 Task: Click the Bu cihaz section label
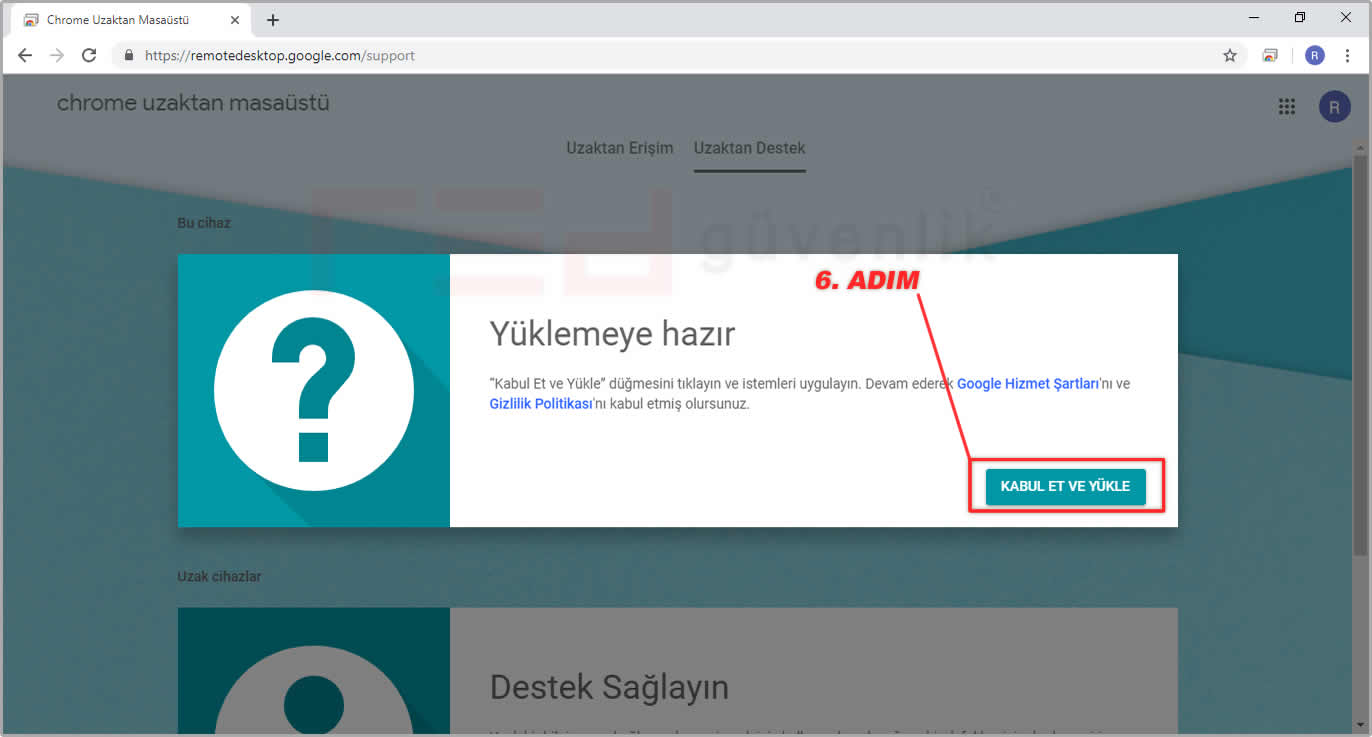[x=204, y=223]
